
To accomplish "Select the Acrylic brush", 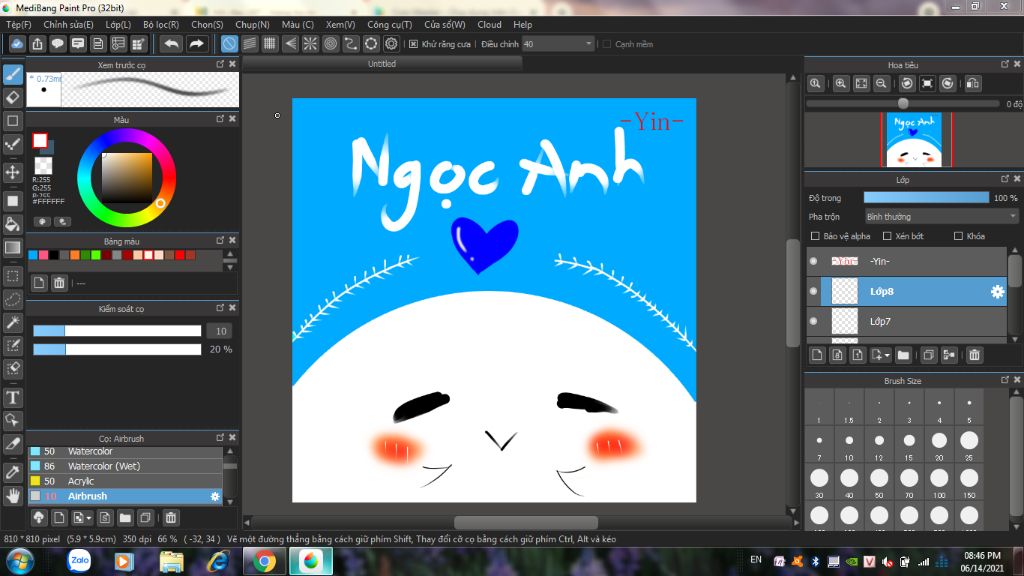I will click(125, 481).
